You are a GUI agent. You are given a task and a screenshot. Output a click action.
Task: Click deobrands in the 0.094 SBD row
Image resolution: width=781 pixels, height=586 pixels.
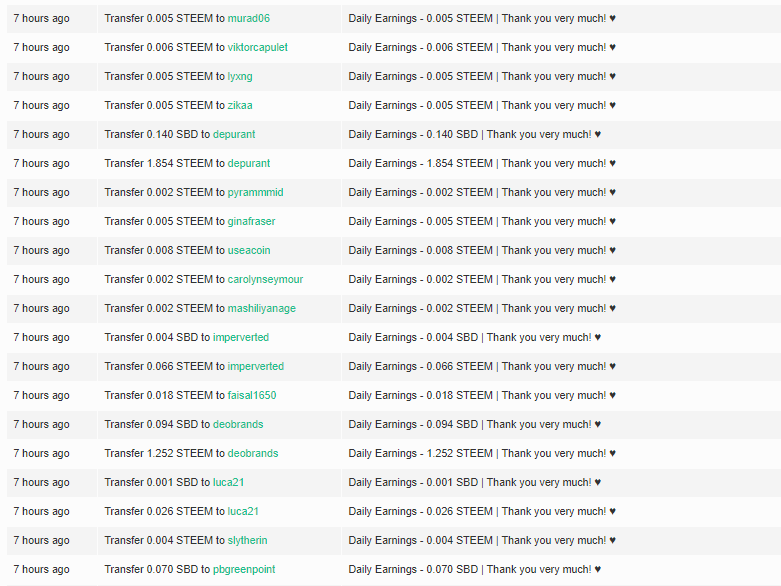pyautogui.click(x=238, y=424)
